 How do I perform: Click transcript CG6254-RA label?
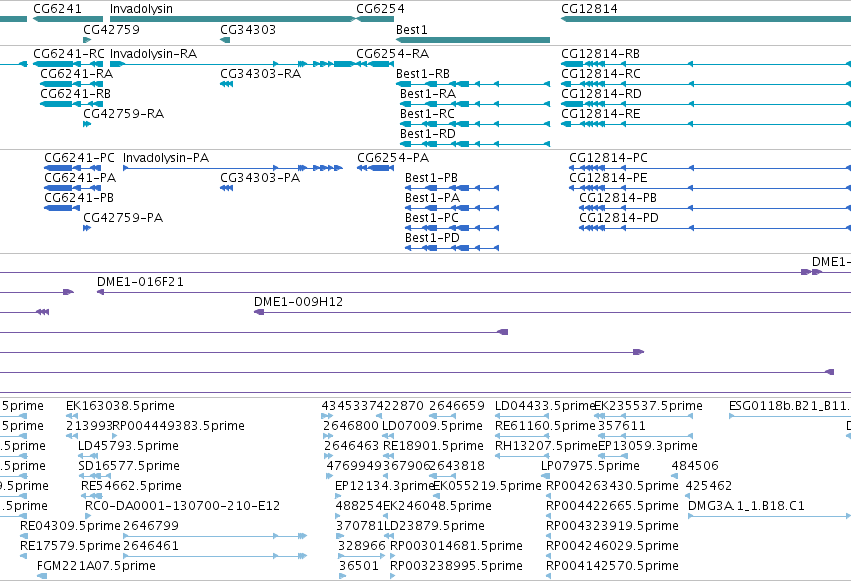[x=392, y=54]
